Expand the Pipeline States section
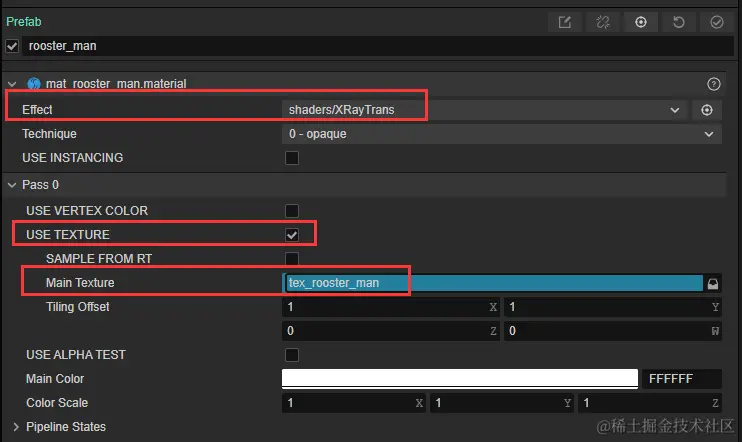Screen dimensions: 742x442 coord(16,427)
